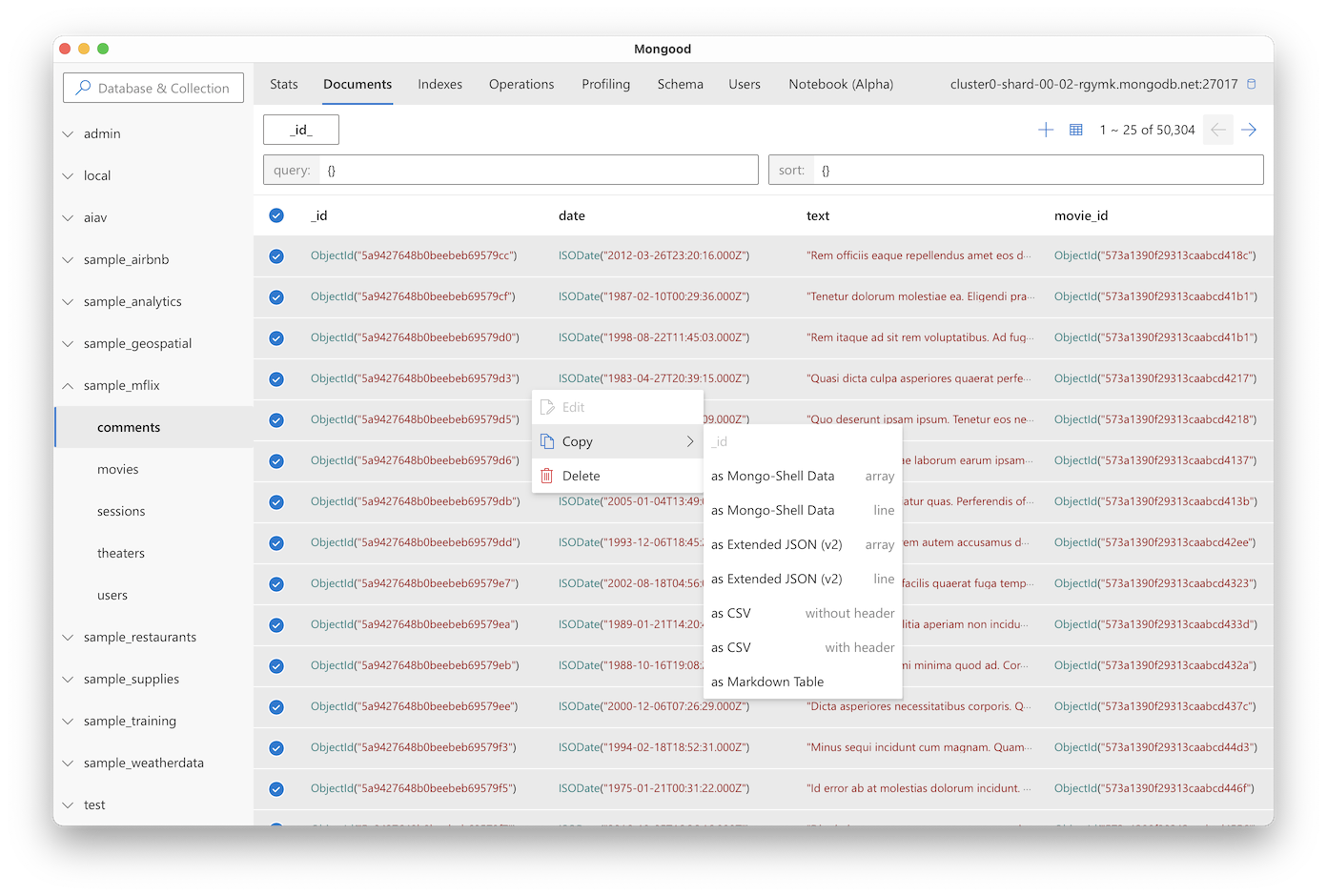Switch to the Profiling tab
The image size is (1327, 896).
pos(606,84)
